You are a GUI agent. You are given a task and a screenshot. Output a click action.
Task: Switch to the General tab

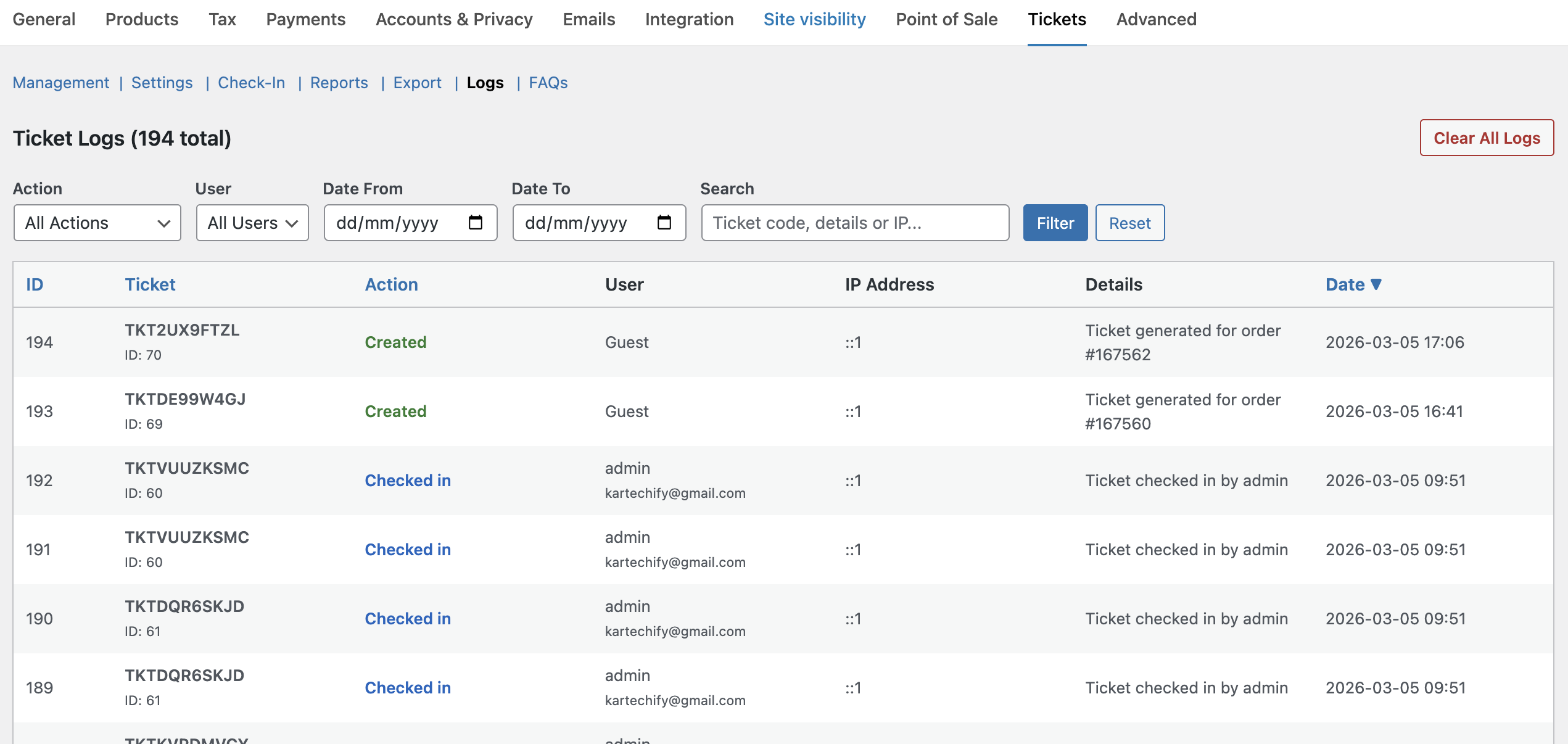pyautogui.click(x=44, y=20)
